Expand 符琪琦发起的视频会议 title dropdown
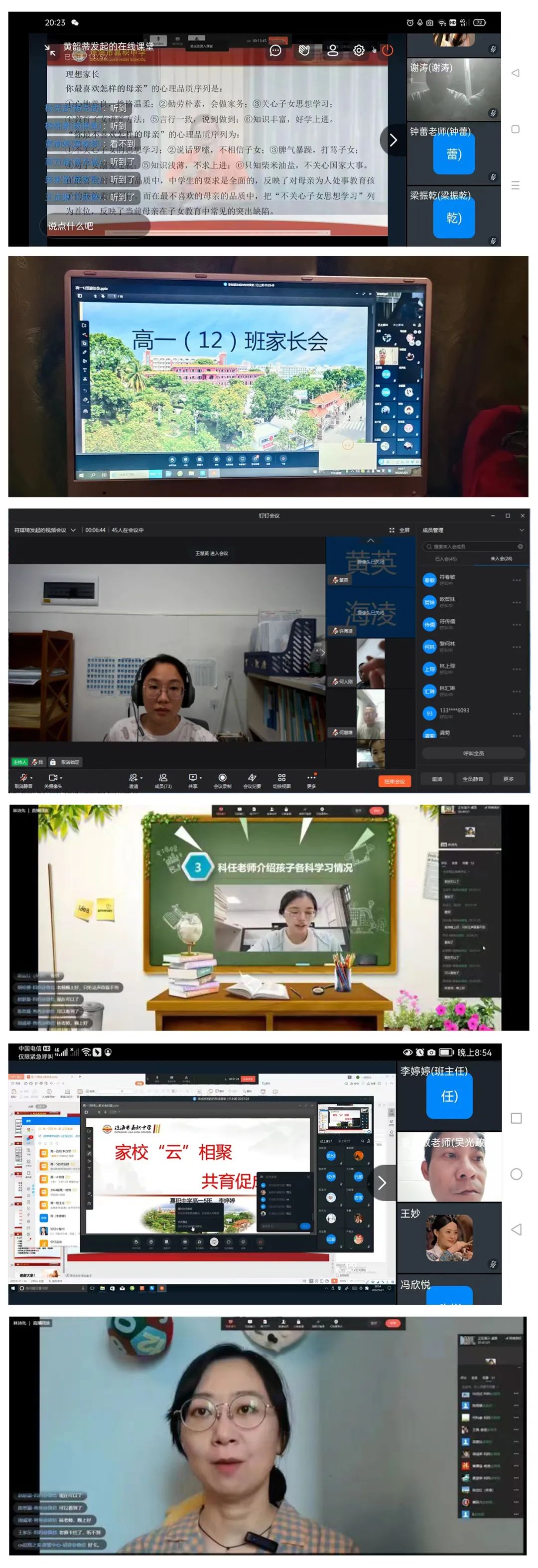This screenshot has width=538, height=1568. click(x=74, y=530)
